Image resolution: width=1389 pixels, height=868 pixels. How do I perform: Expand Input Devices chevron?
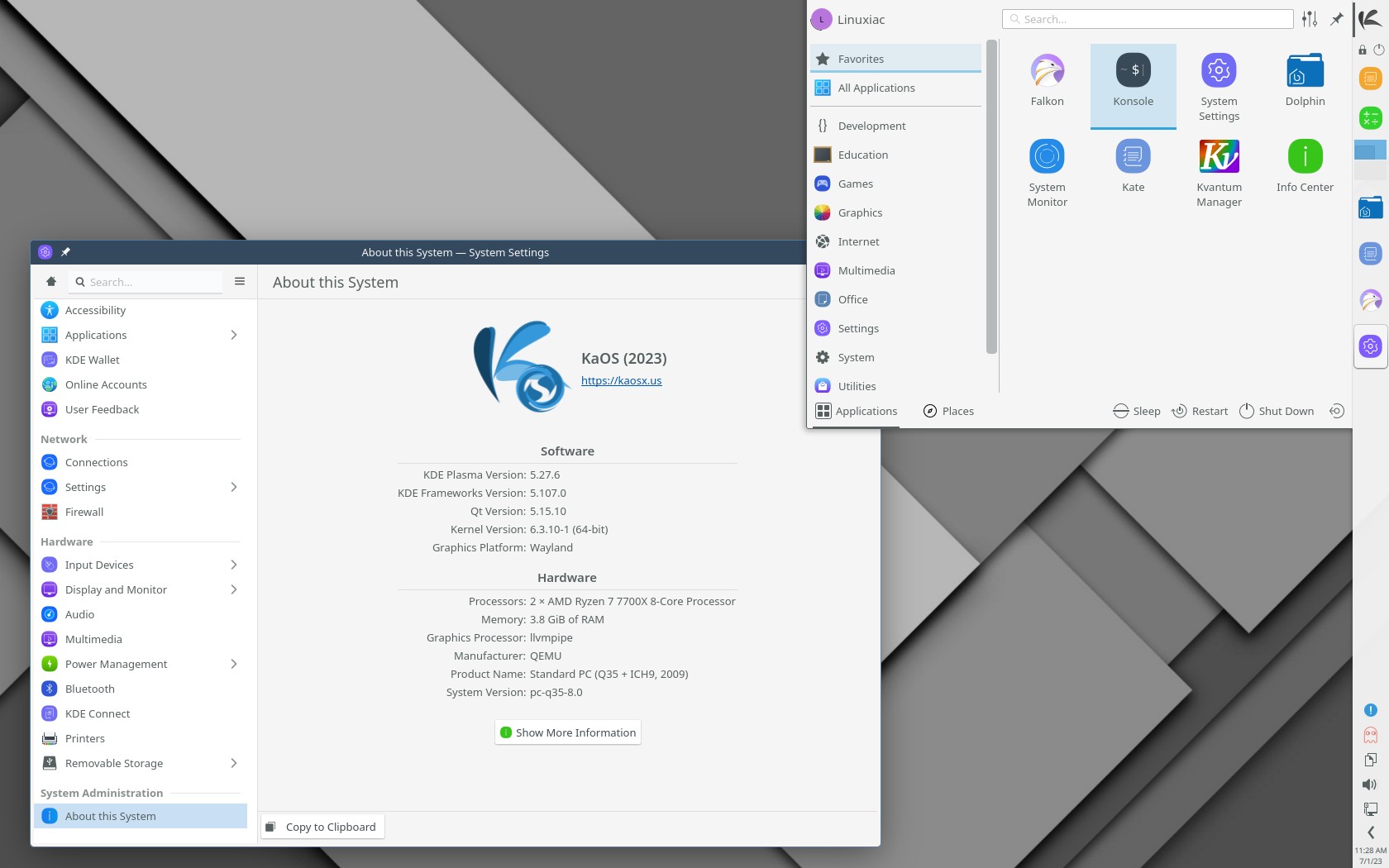234,565
